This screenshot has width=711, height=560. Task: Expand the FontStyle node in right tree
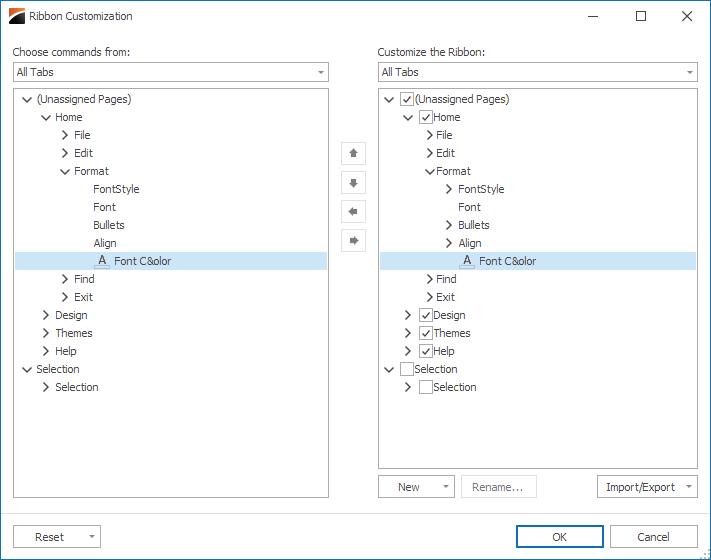tap(448, 189)
